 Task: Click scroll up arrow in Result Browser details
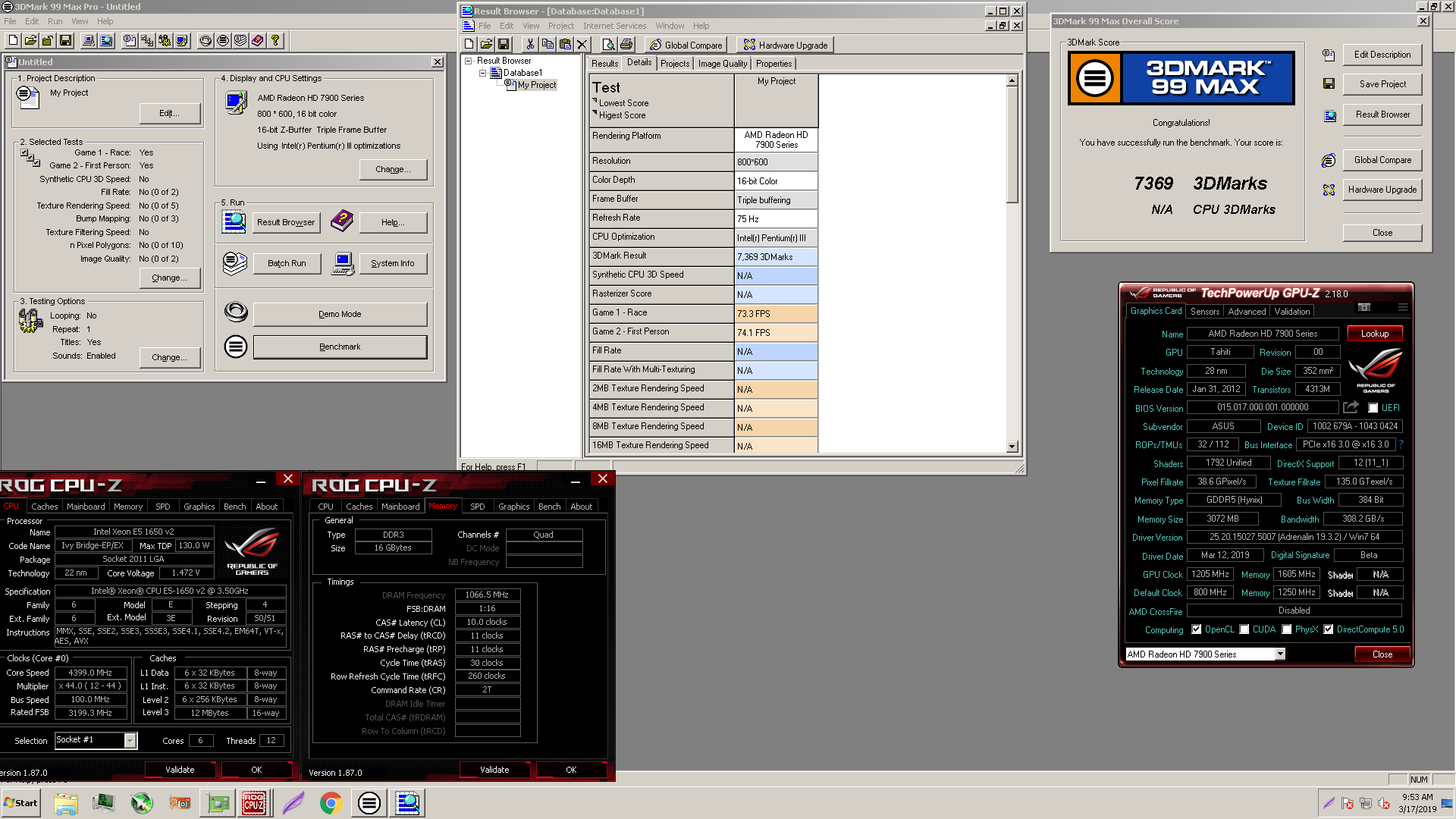1012,80
